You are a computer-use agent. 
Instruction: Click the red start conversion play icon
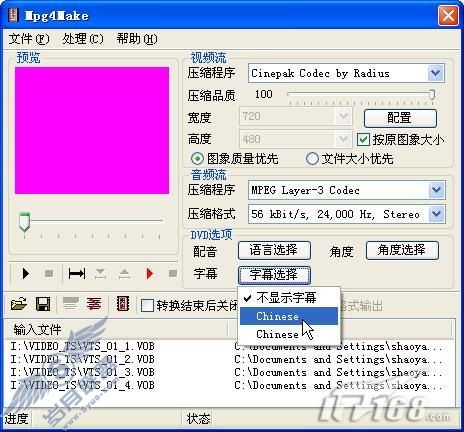coord(149,274)
